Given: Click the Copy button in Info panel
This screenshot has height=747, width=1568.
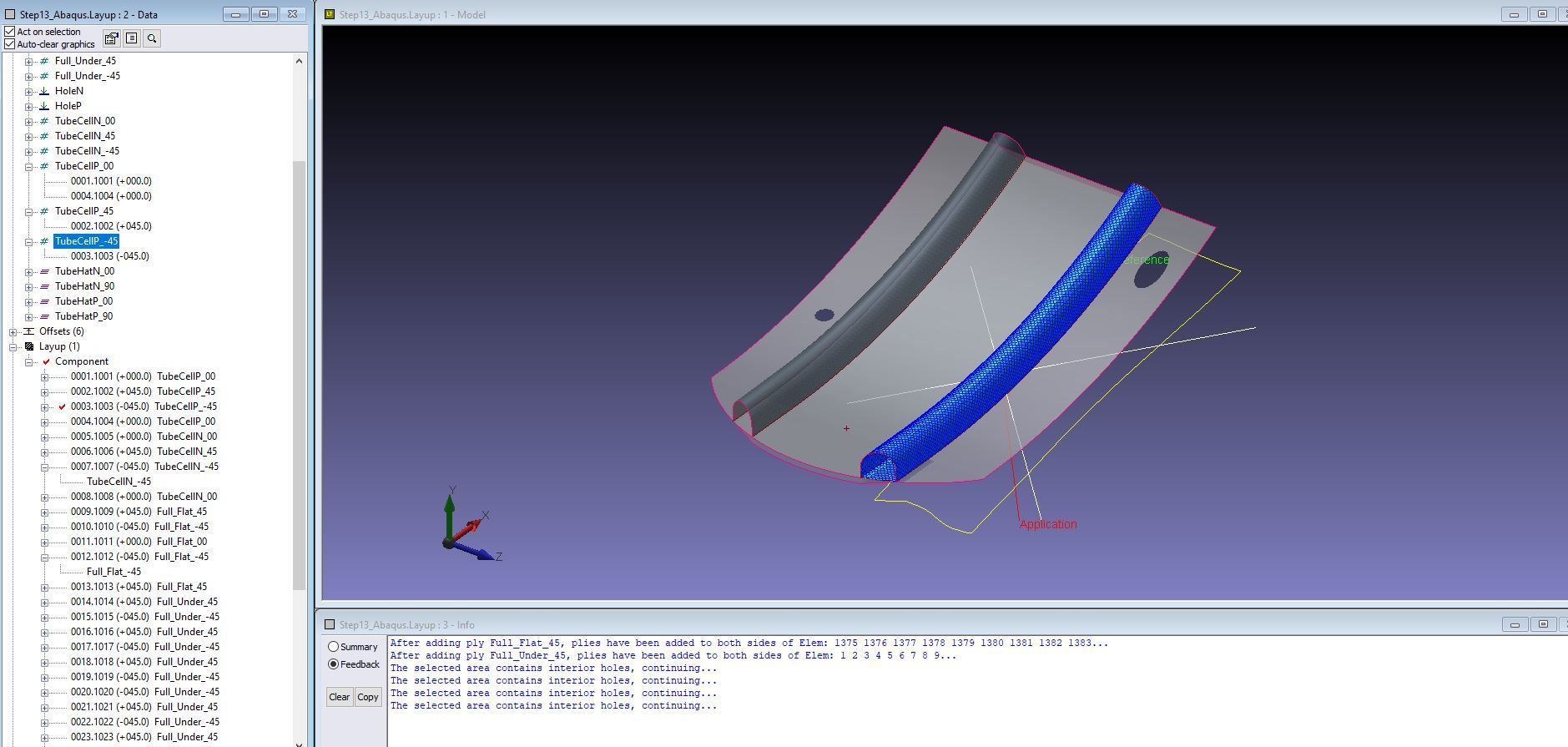Looking at the screenshot, I should tap(368, 697).
